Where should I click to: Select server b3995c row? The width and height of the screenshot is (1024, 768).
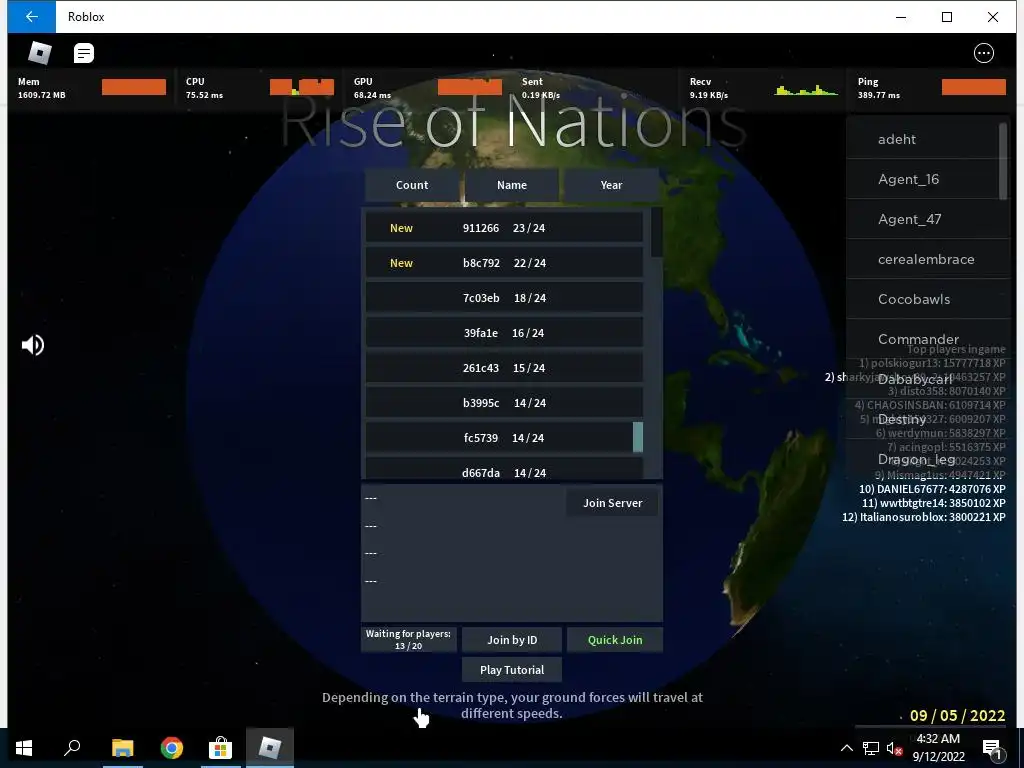[504, 403]
